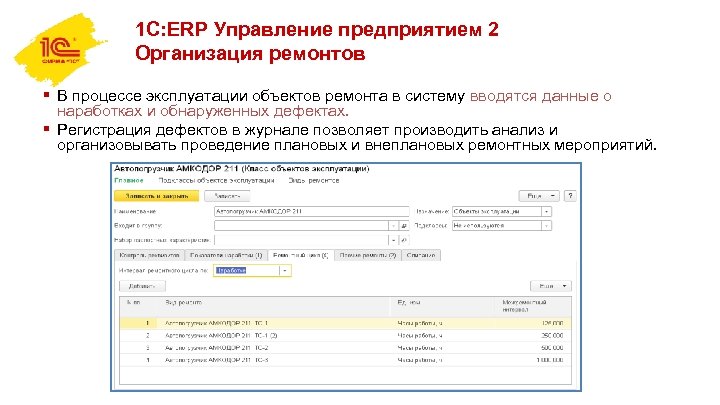This screenshot has width=720, height=405.
Task: Click the 'Добавить' button
Action: [x=142, y=286]
